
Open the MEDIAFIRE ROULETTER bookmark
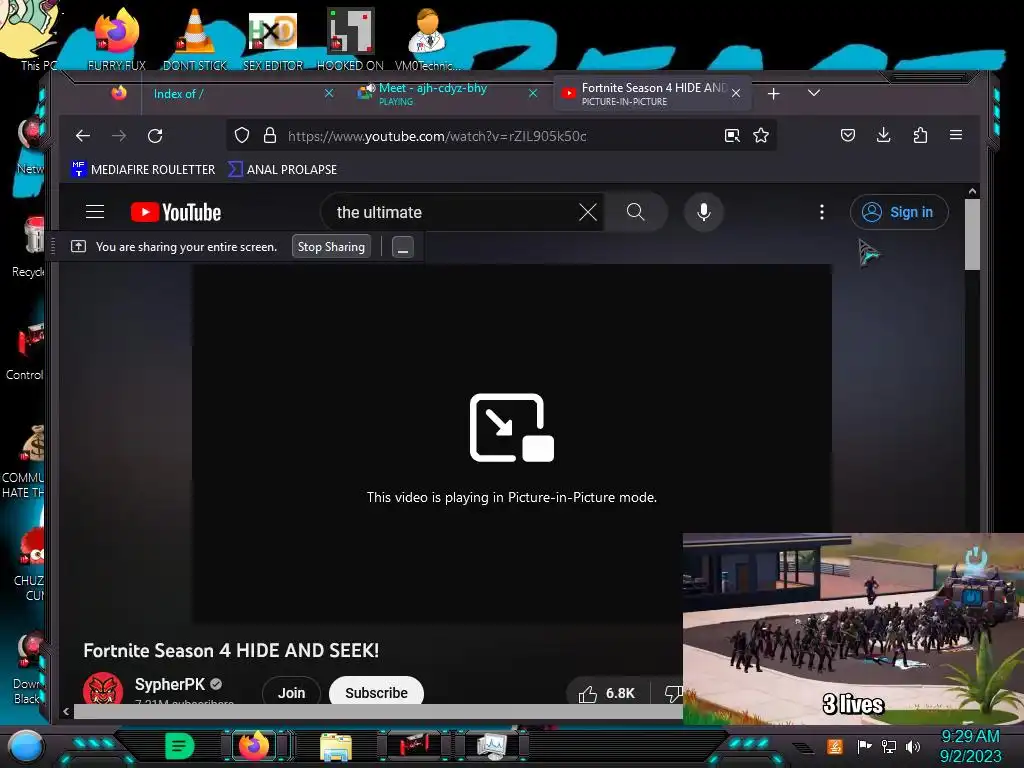coord(143,170)
